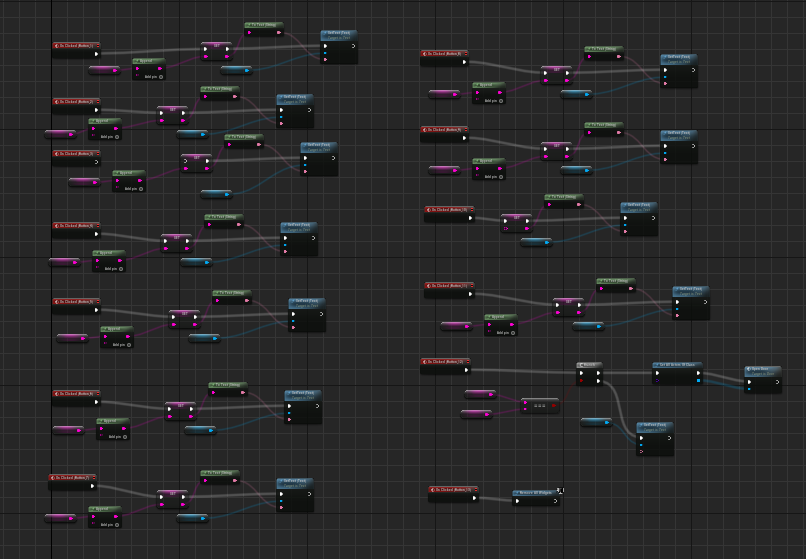The height and width of the screenshot is (559, 806).
Task: Select the To Text (String) node in Button_11's chain
Action: pos(616,285)
